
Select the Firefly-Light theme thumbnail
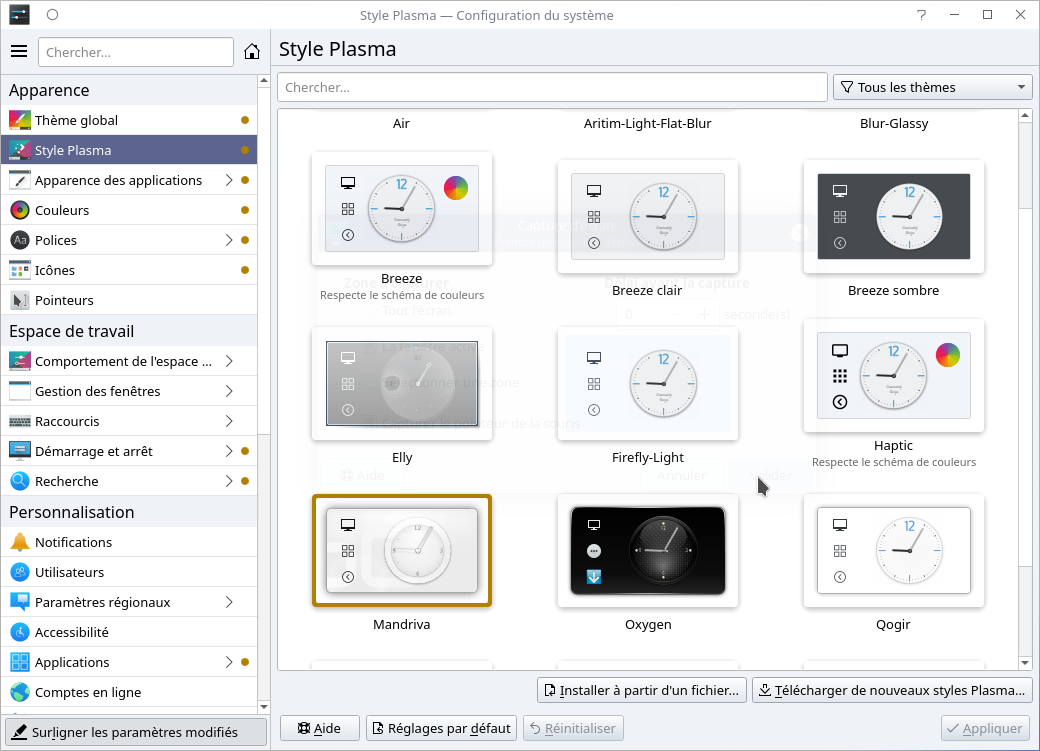pyautogui.click(x=648, y=383)
